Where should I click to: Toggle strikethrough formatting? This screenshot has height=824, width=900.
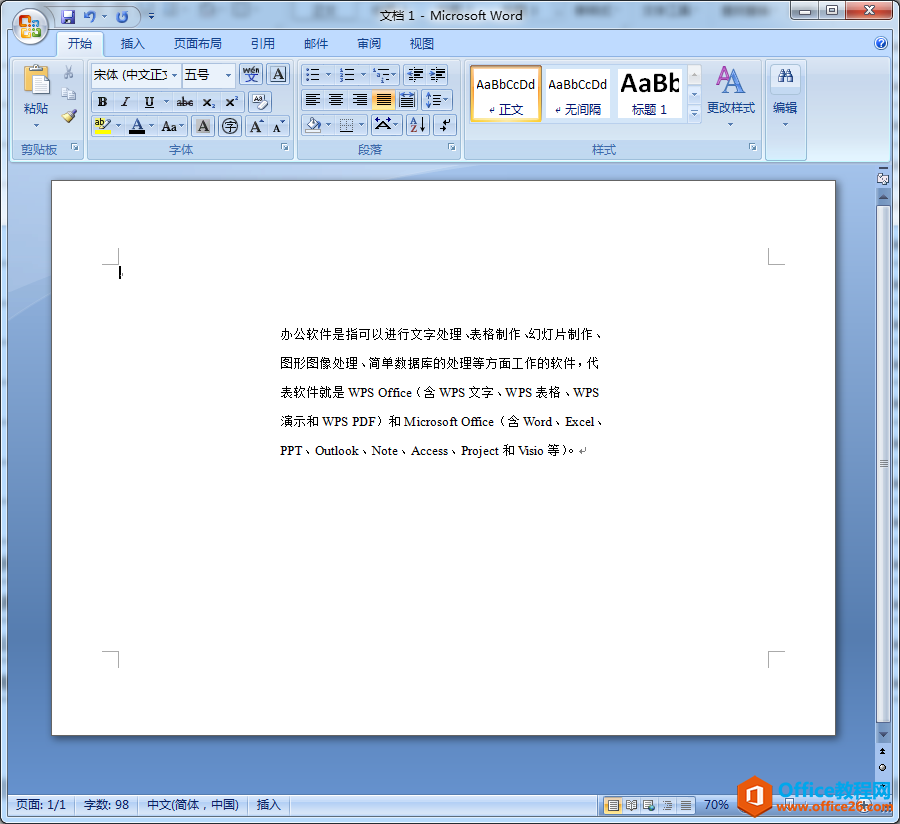[x=184, y=102]
